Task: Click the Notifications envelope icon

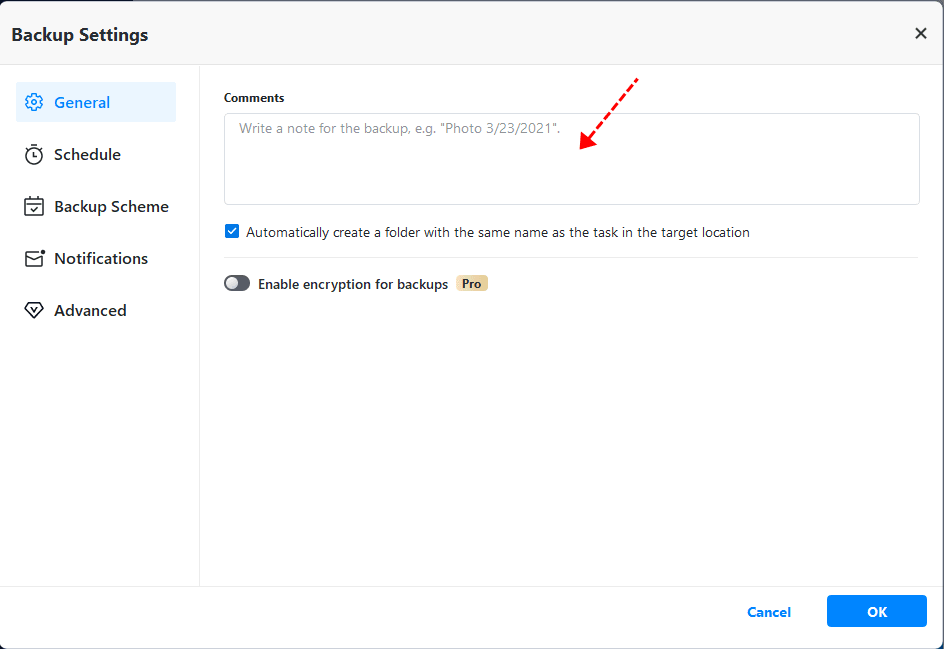Action: 34,258
